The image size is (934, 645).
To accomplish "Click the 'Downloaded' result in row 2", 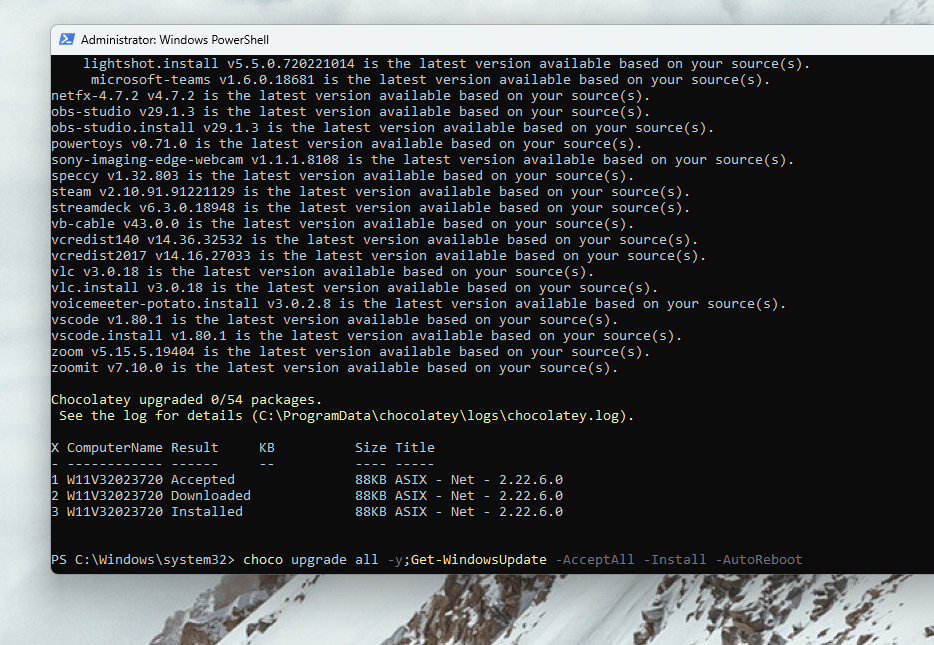I will (x=211, y=496).
